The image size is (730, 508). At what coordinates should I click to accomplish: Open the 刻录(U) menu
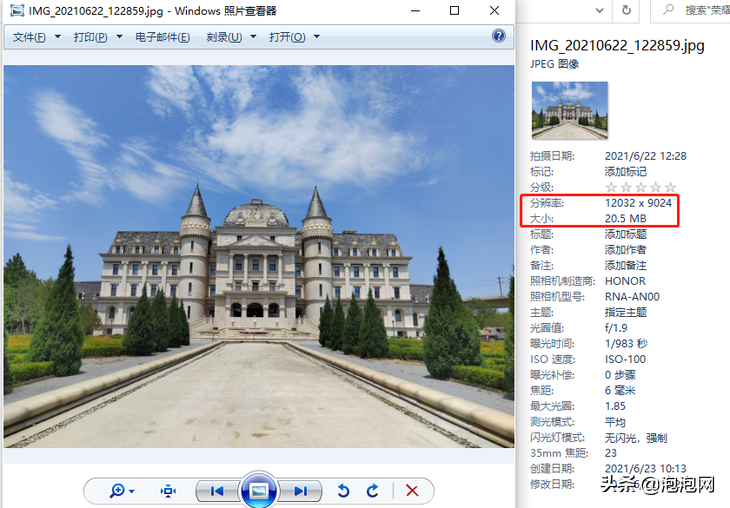pyautogui.click(x=224, y=37)
